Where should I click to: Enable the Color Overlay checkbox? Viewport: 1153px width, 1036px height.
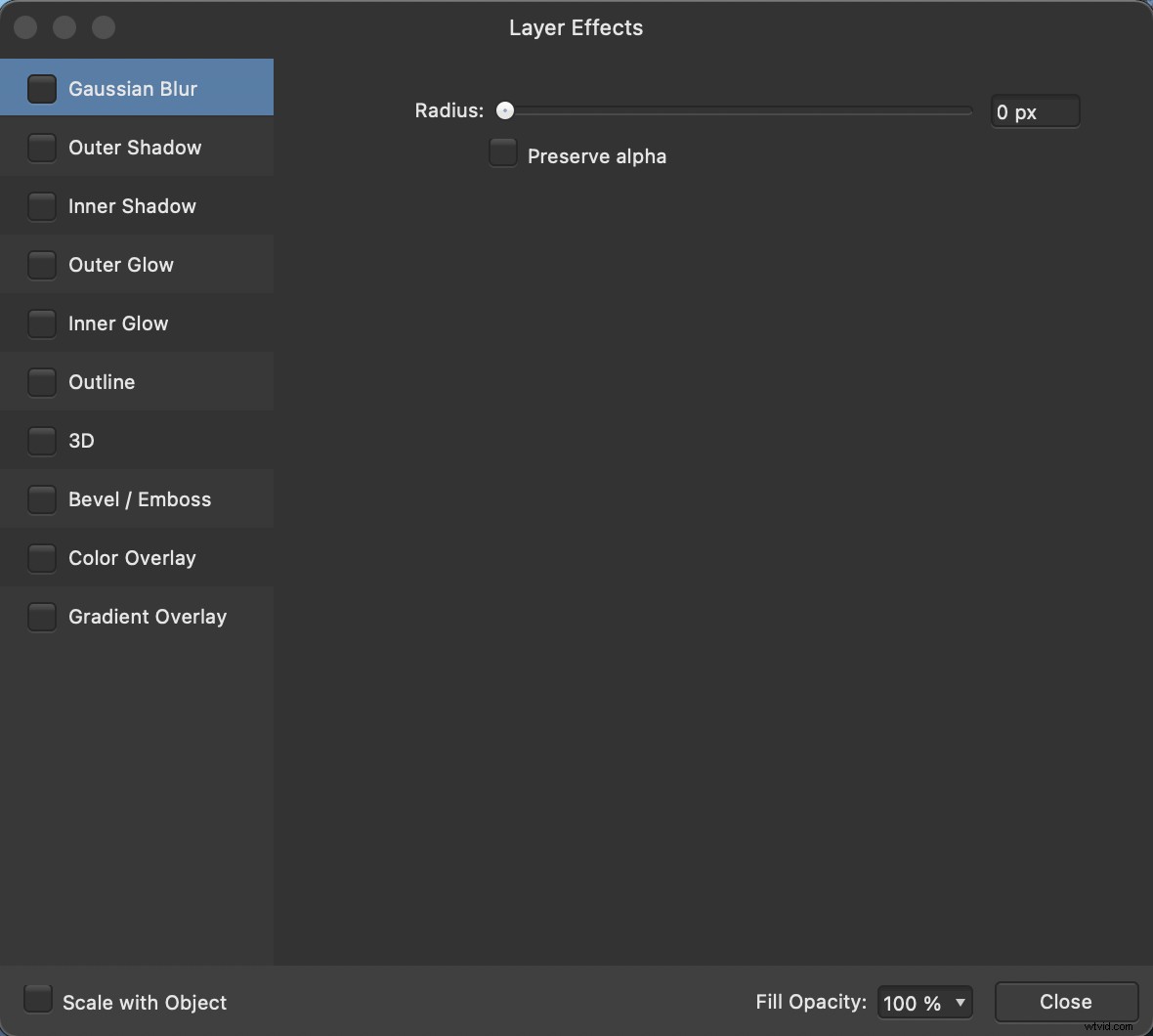(x=42, y=558)
